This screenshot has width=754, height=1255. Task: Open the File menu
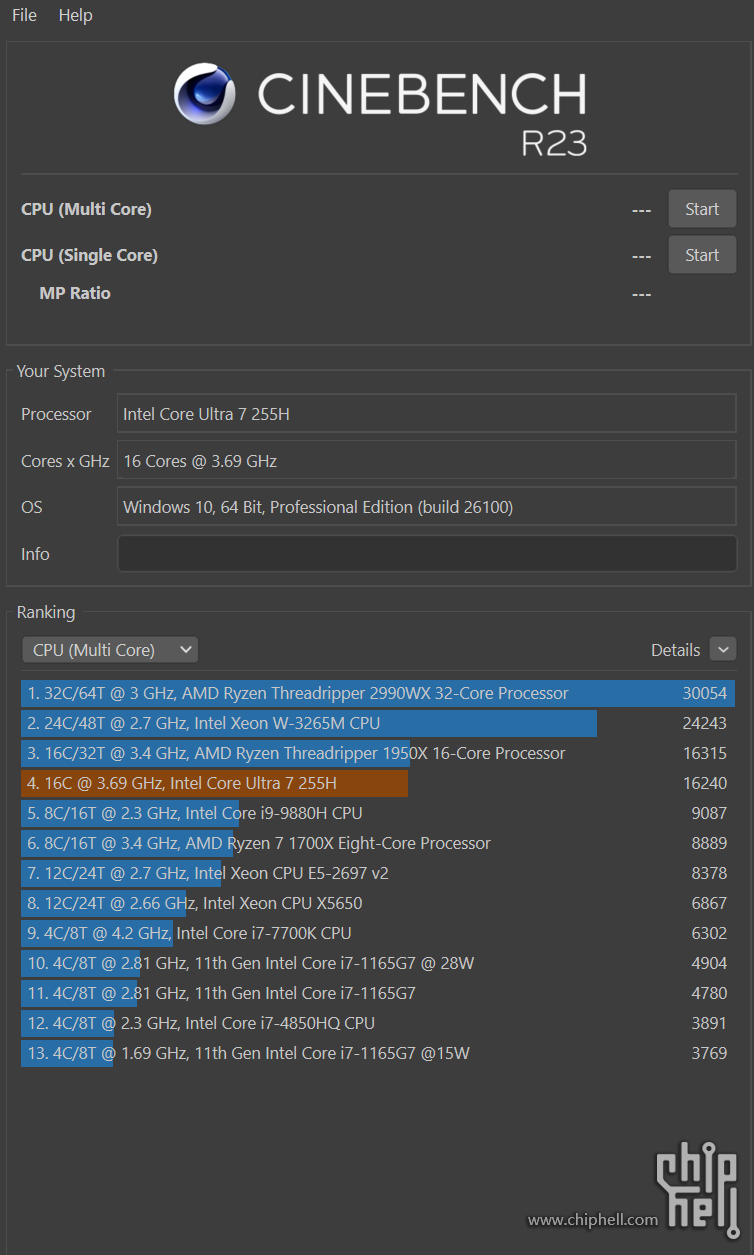pyautogui.click(x=24, y=15)
